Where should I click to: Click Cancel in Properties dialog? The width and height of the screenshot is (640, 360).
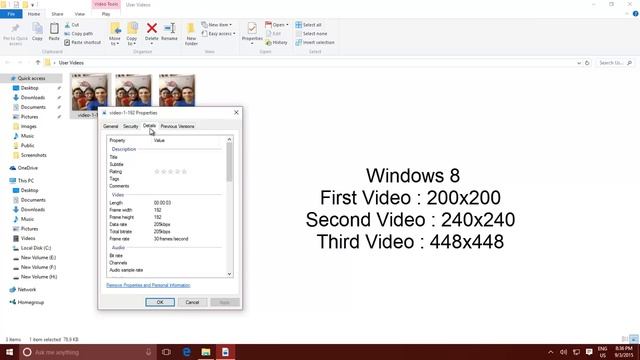coord(192,302)
